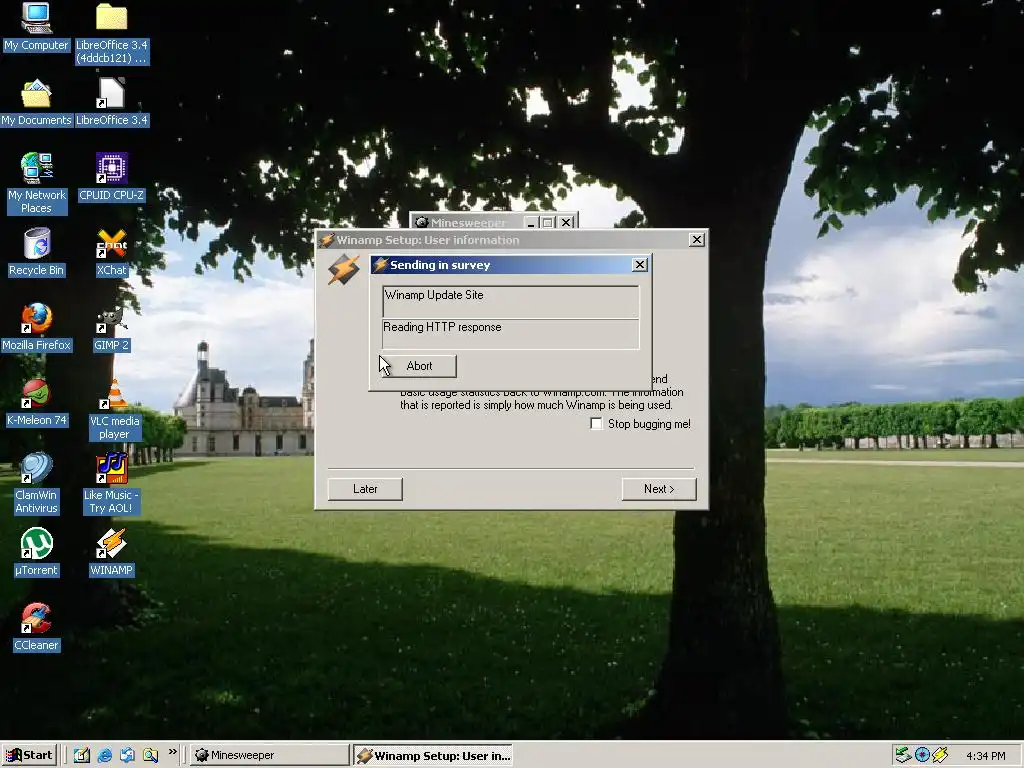
Task: Close the Sending in survey dialog
Action: (639, 264)
